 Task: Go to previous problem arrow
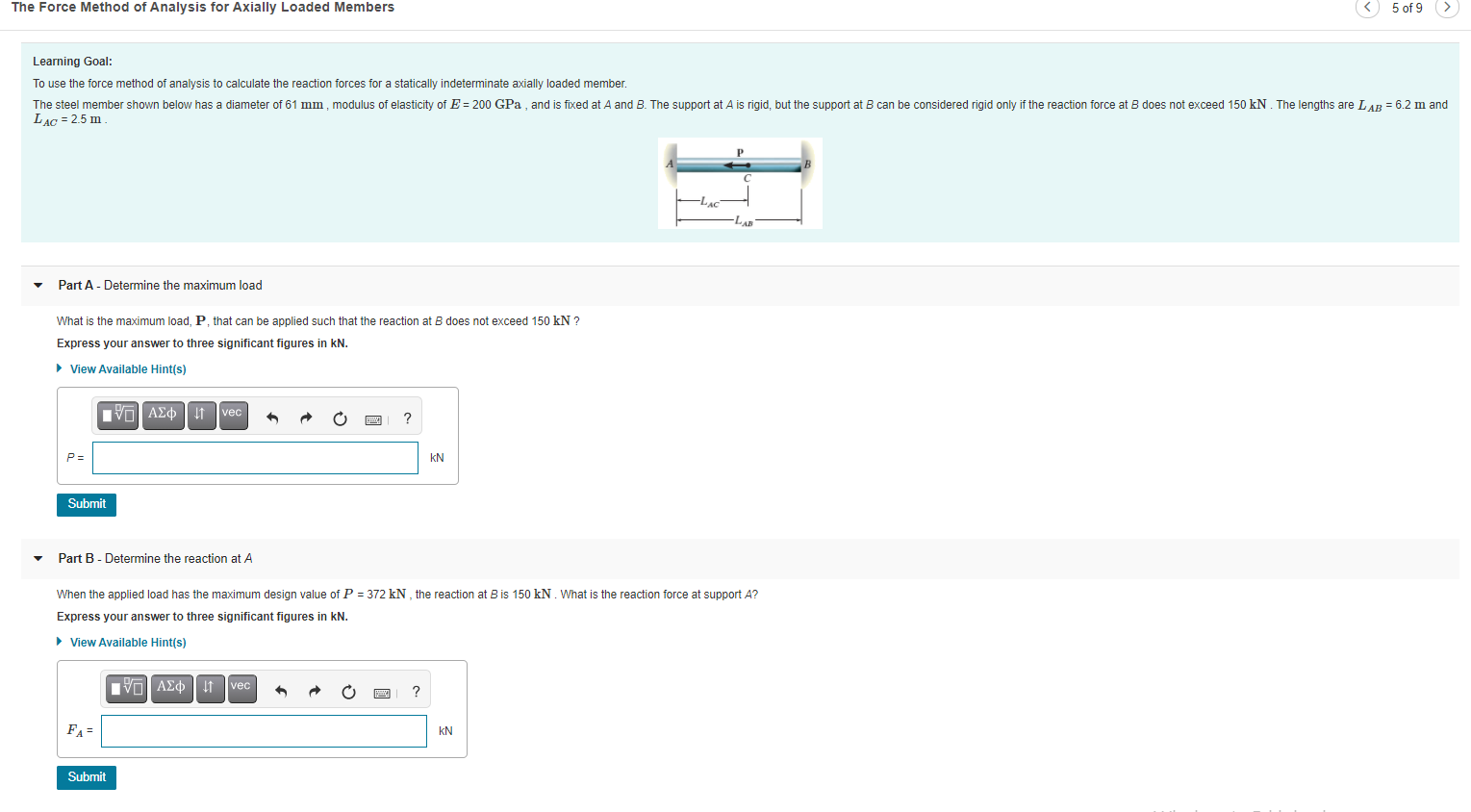pos(1367,8)
